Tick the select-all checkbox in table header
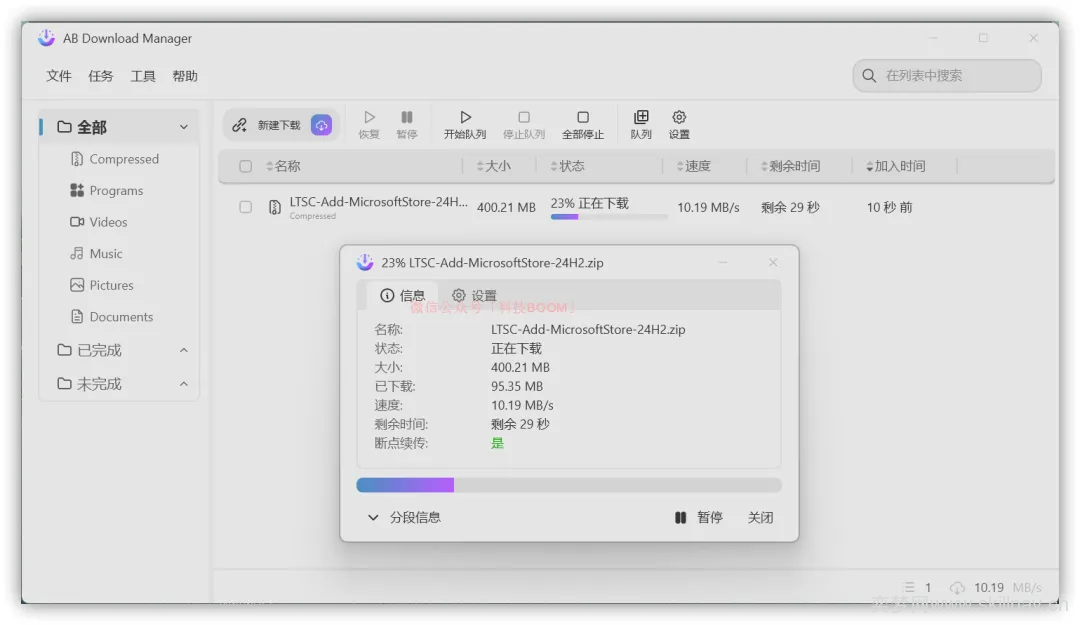 [245, 166]
